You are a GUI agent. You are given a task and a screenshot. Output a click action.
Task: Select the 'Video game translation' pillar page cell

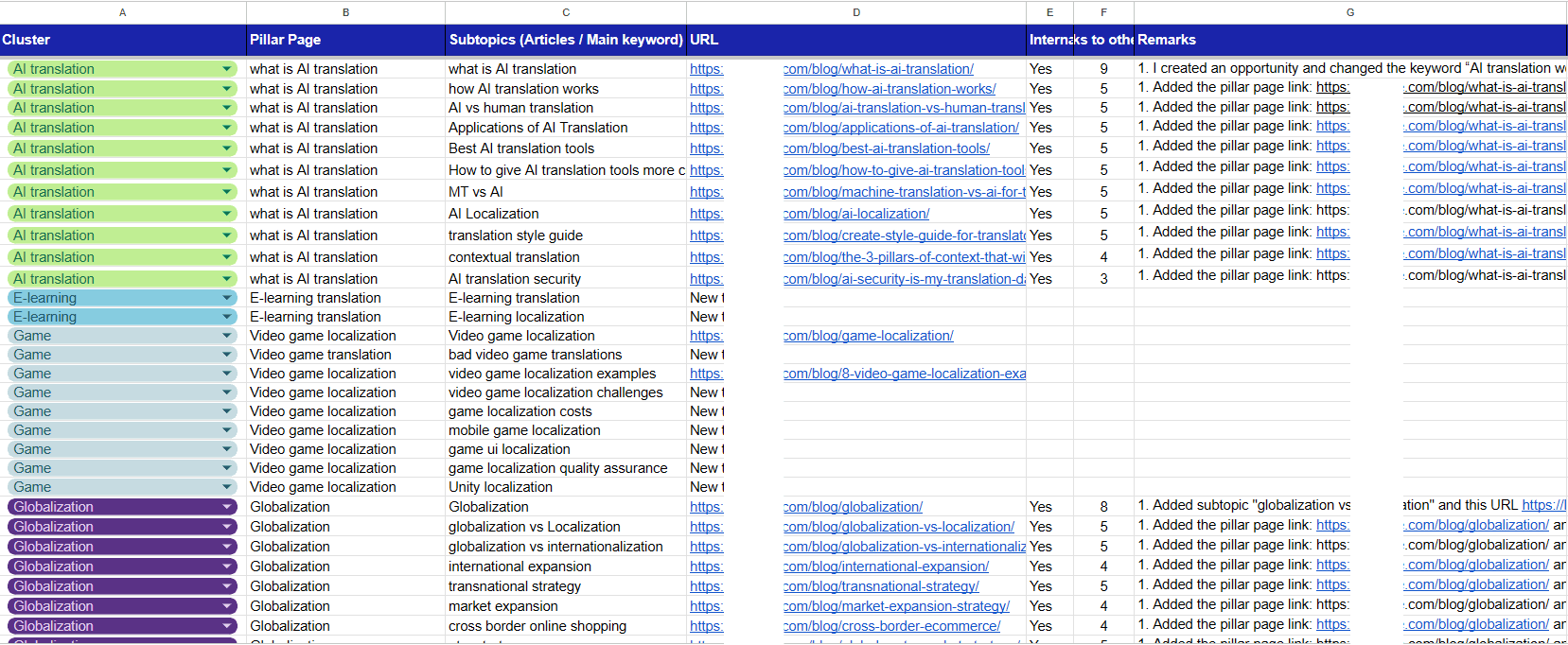[x=345, y=355]
